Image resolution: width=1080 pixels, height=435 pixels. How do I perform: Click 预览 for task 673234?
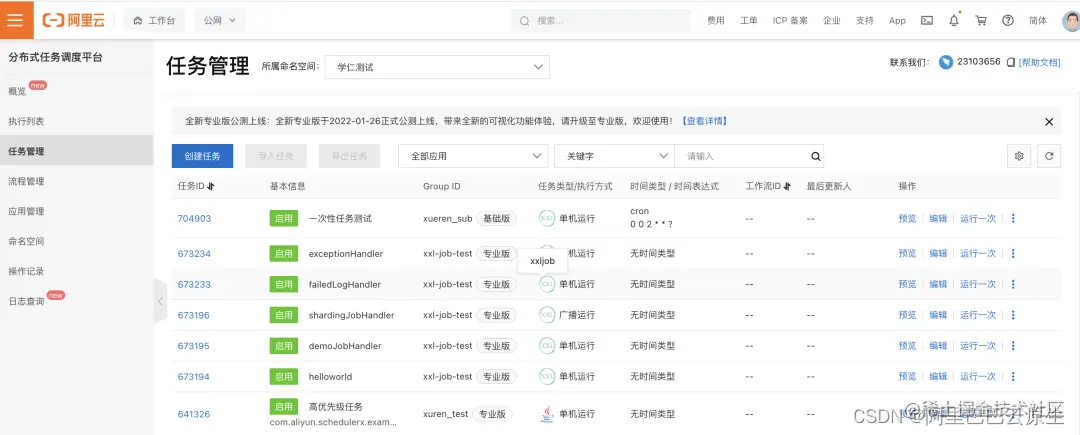[x=907, y=253]
